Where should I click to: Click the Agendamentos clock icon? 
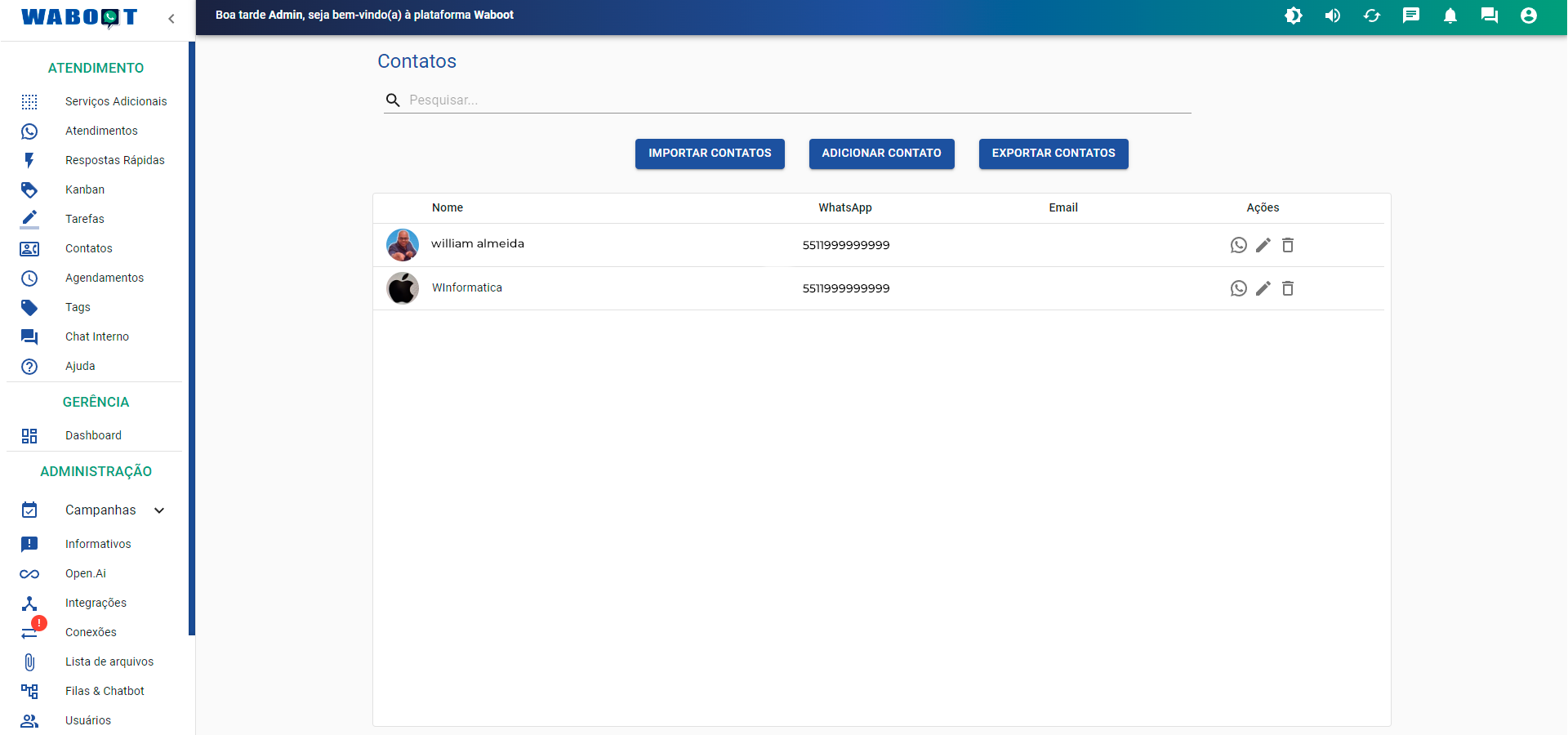click(x=29, y=278)
